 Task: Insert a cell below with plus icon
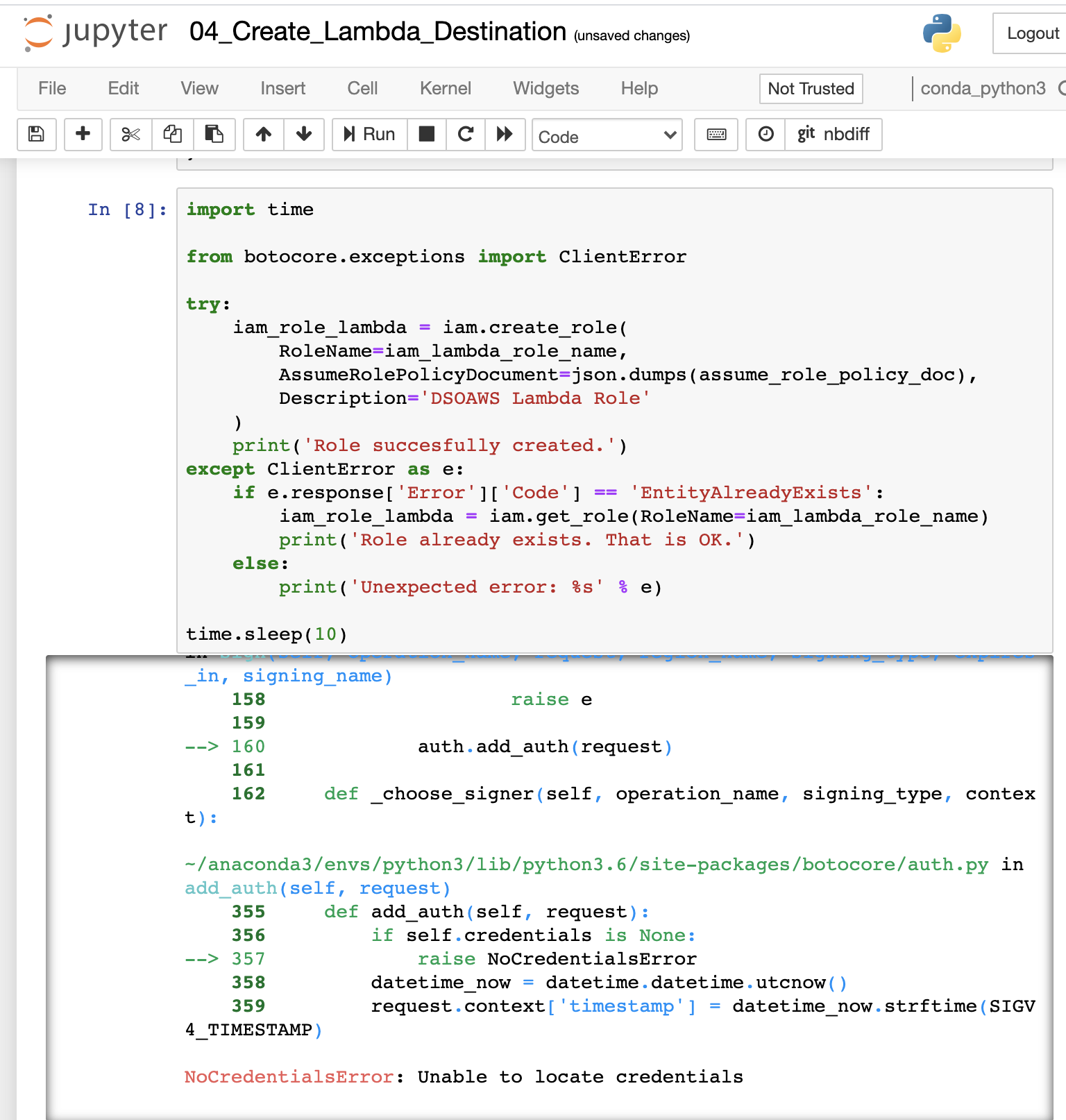pos(83,134)
